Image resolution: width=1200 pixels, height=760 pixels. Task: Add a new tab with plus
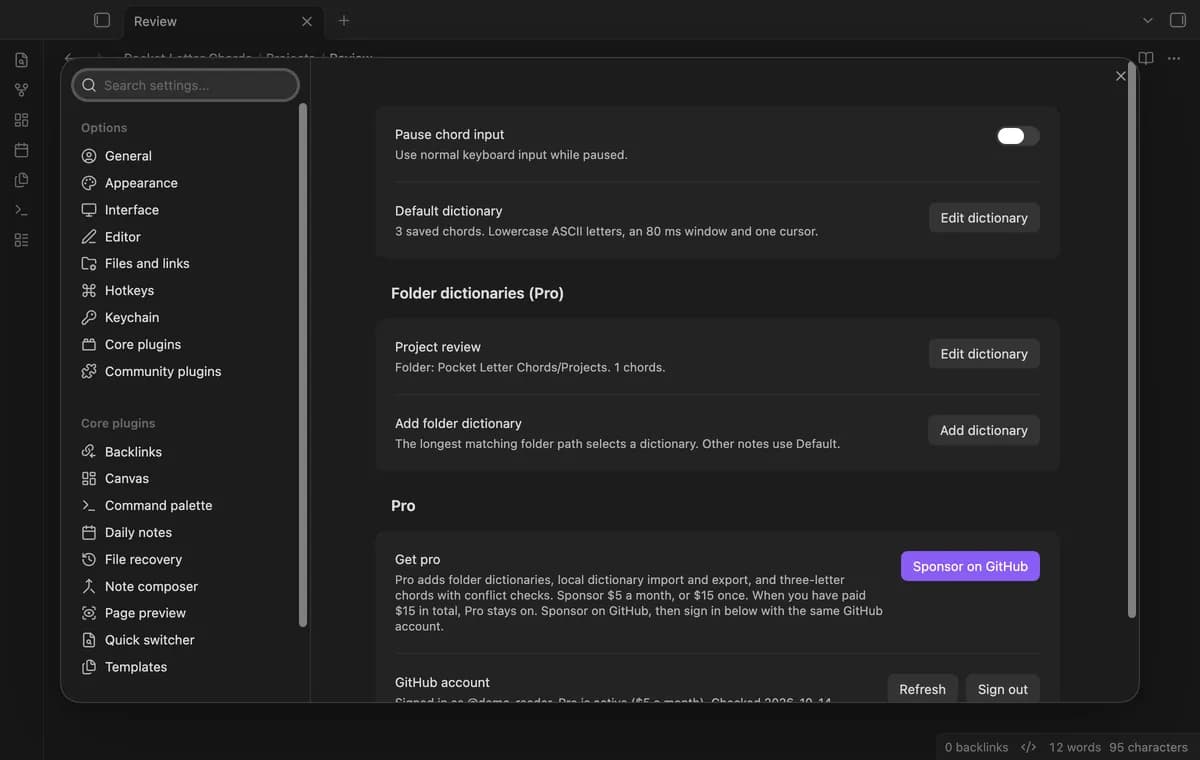pos(344,20)
